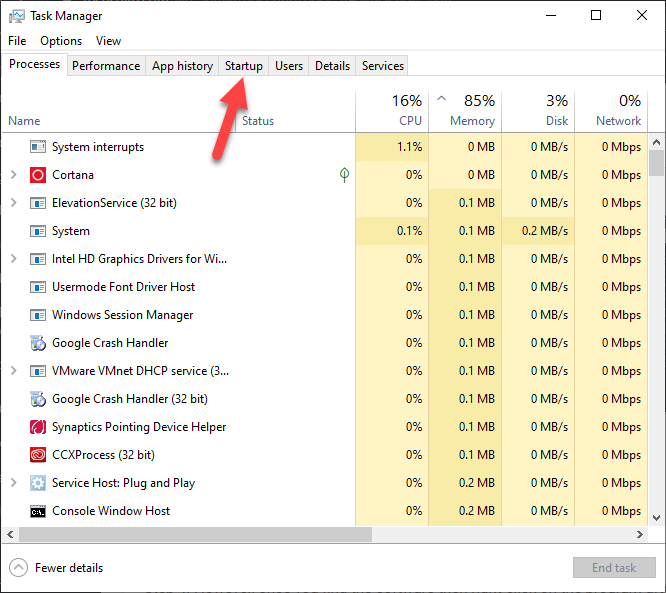
Task: Click the Task Manager title bar icon
Action: tap(17, 16)
